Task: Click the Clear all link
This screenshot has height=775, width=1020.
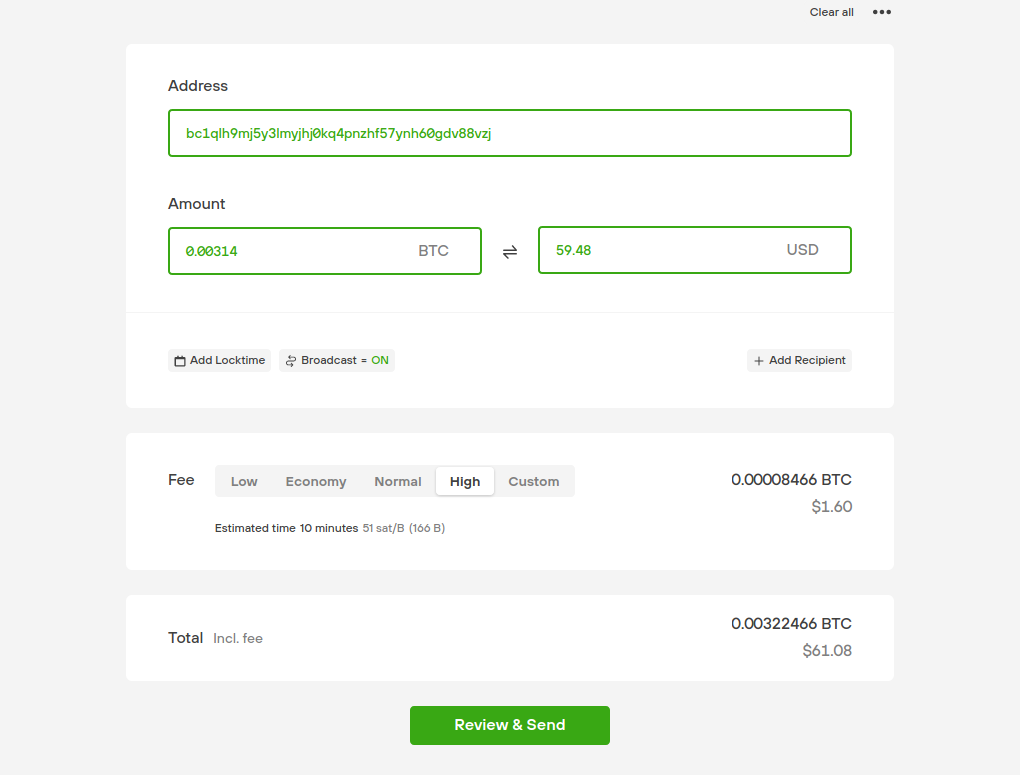Action: [x=831, y=12]
